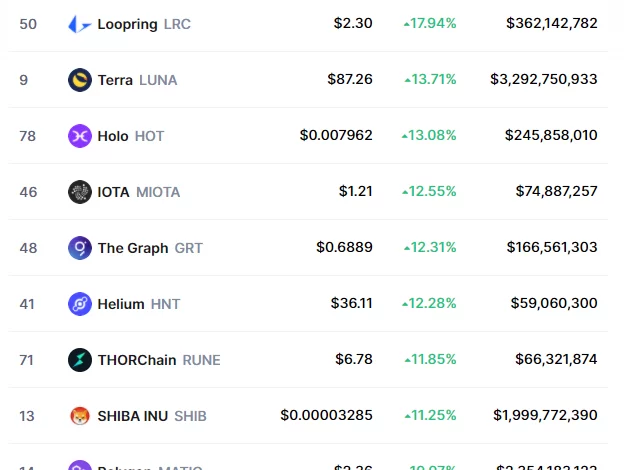Click the Holo HOT coin icon
The image size is (624, 470).
[x=79, y=135]
